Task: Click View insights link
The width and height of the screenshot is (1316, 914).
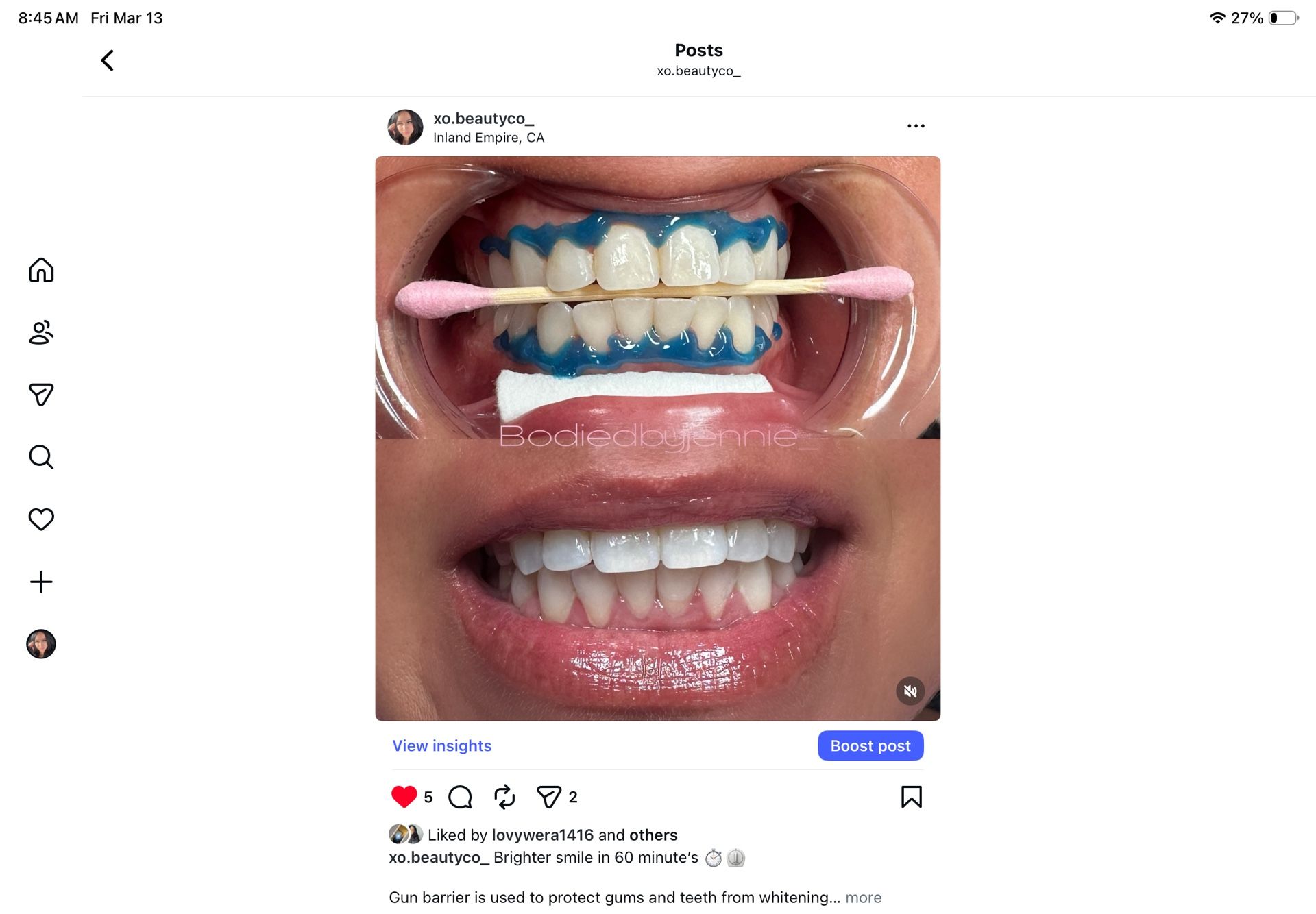Action: click(442, 745)
